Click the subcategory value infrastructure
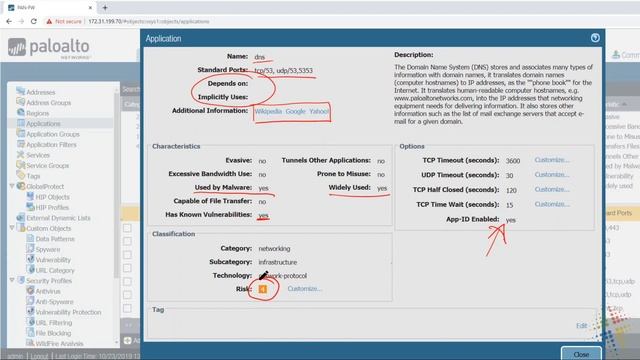The height and width of the screenshot is (360, 640). [278, 262]
